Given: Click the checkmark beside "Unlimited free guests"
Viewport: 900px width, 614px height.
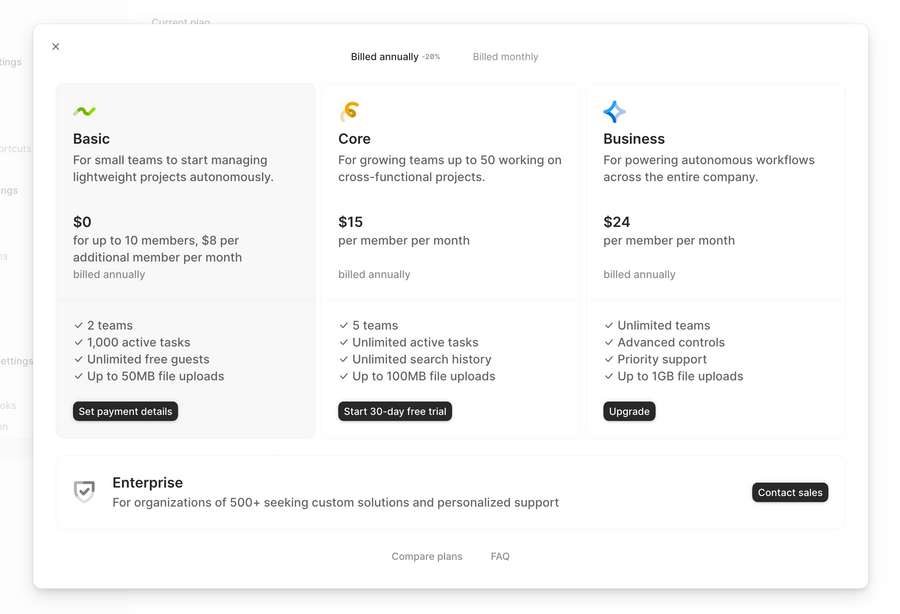Looking at the screenshot, I should tap(78, 359).
